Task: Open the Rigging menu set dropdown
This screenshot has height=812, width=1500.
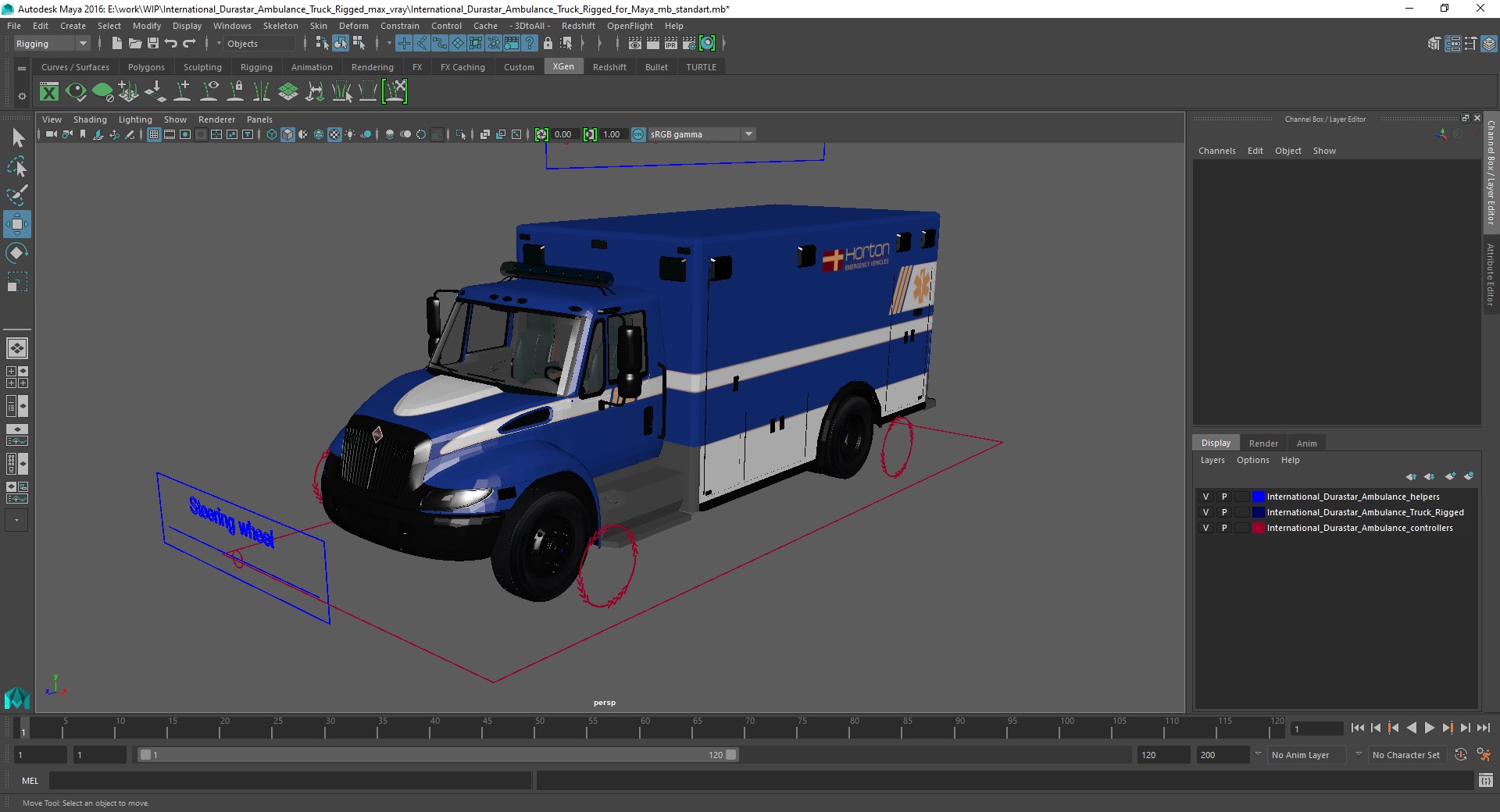Action: click(x=52, y=44)
